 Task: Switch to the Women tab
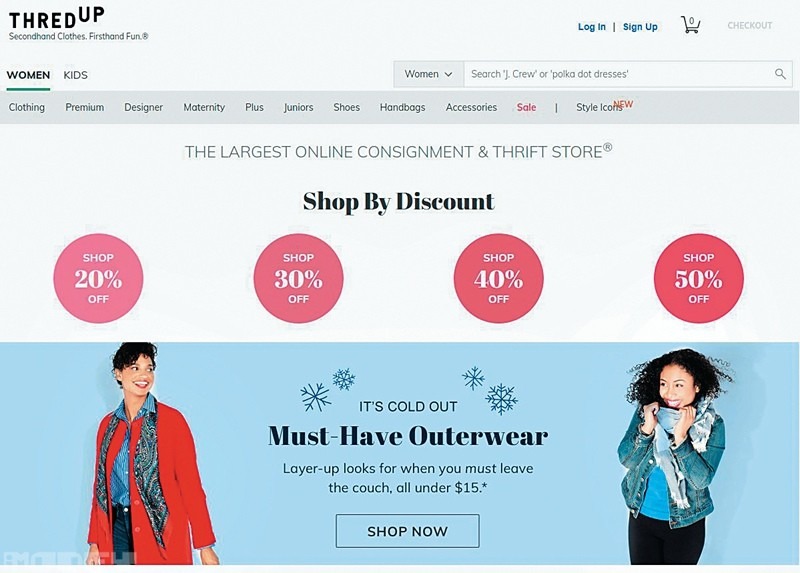click(x=28, y=75)
